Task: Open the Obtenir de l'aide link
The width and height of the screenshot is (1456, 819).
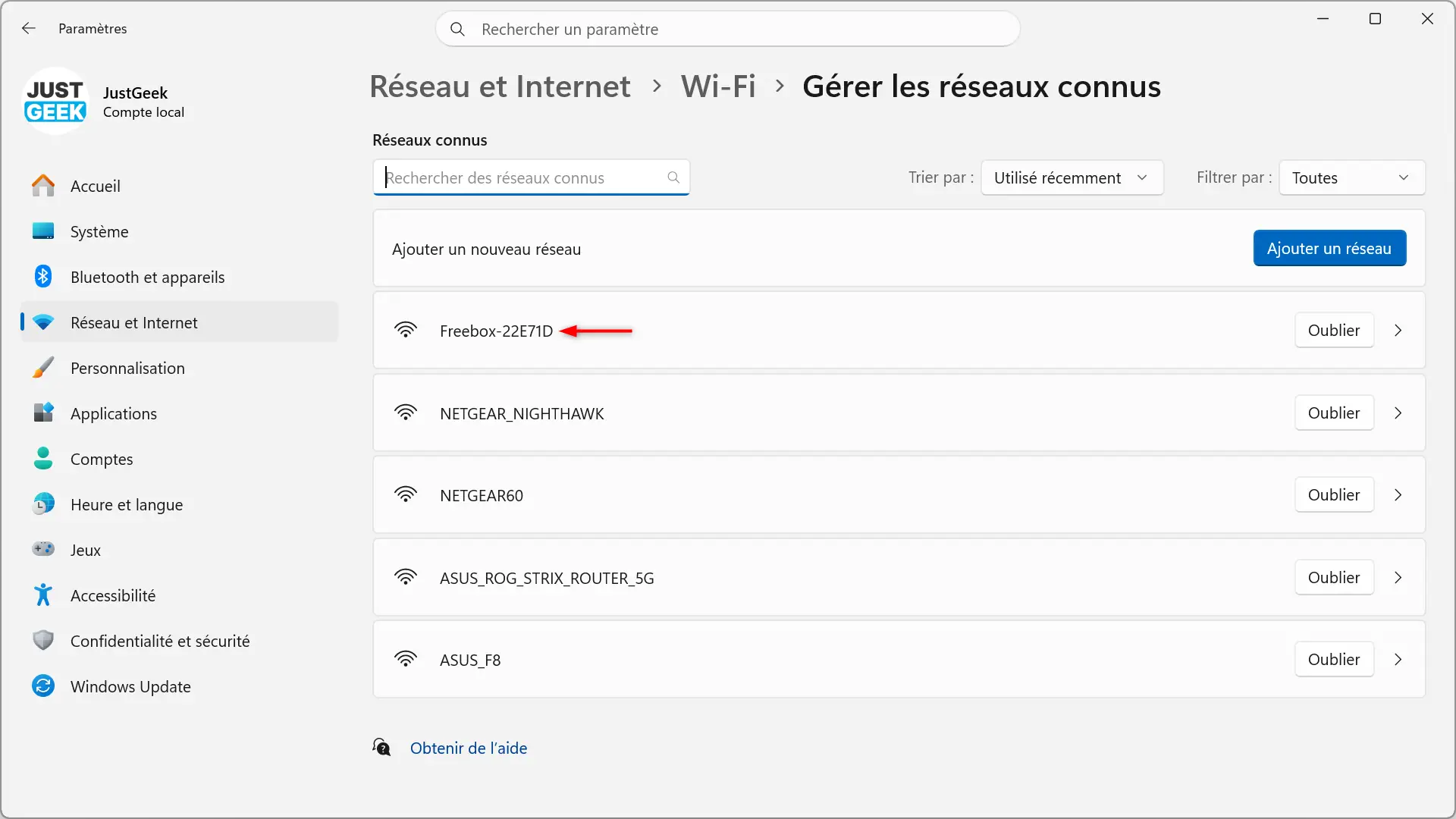Action: pos(469,748)
